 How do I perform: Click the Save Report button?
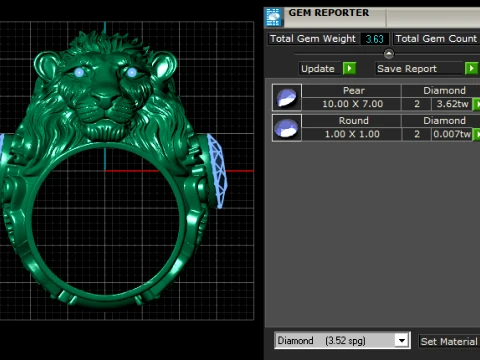[x=419, y=68]
